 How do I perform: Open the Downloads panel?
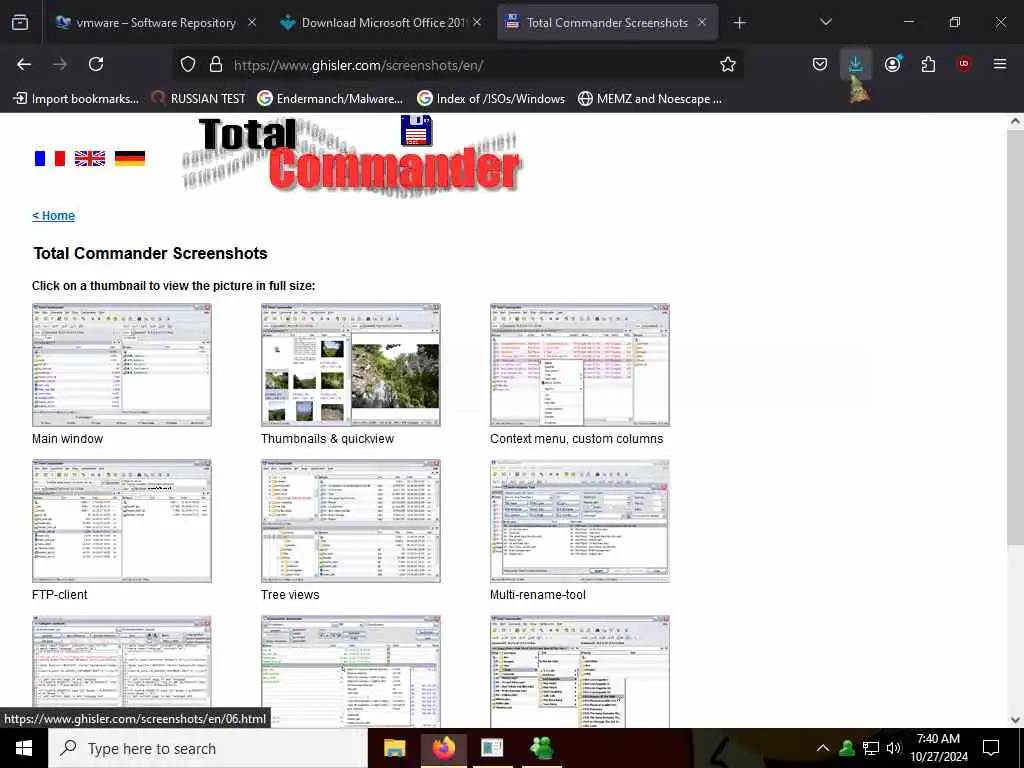[856, 64]
